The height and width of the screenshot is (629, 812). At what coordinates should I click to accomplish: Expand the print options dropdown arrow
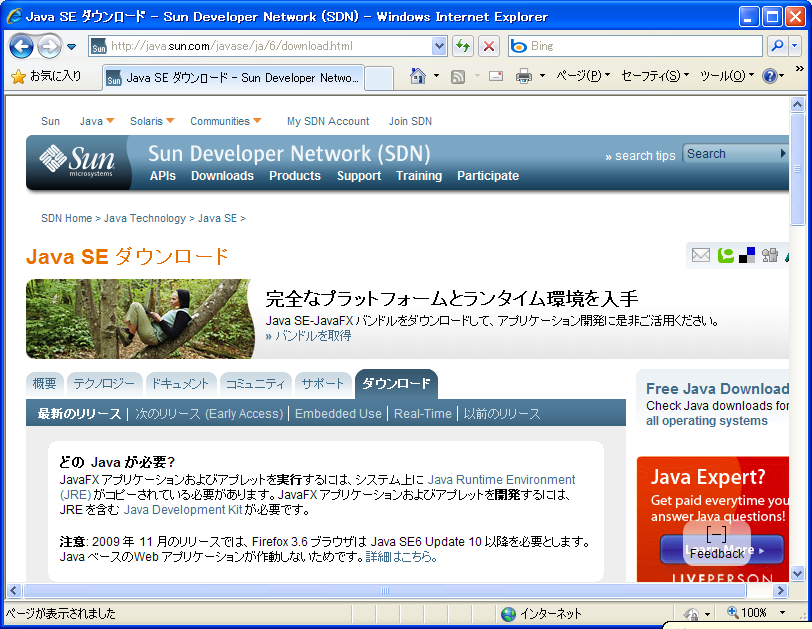(x=542, y=77)
